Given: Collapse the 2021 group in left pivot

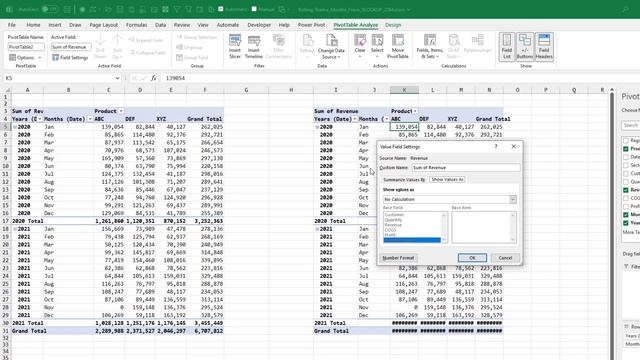Looking at the screenshot, I should click(x=15, y=229).
